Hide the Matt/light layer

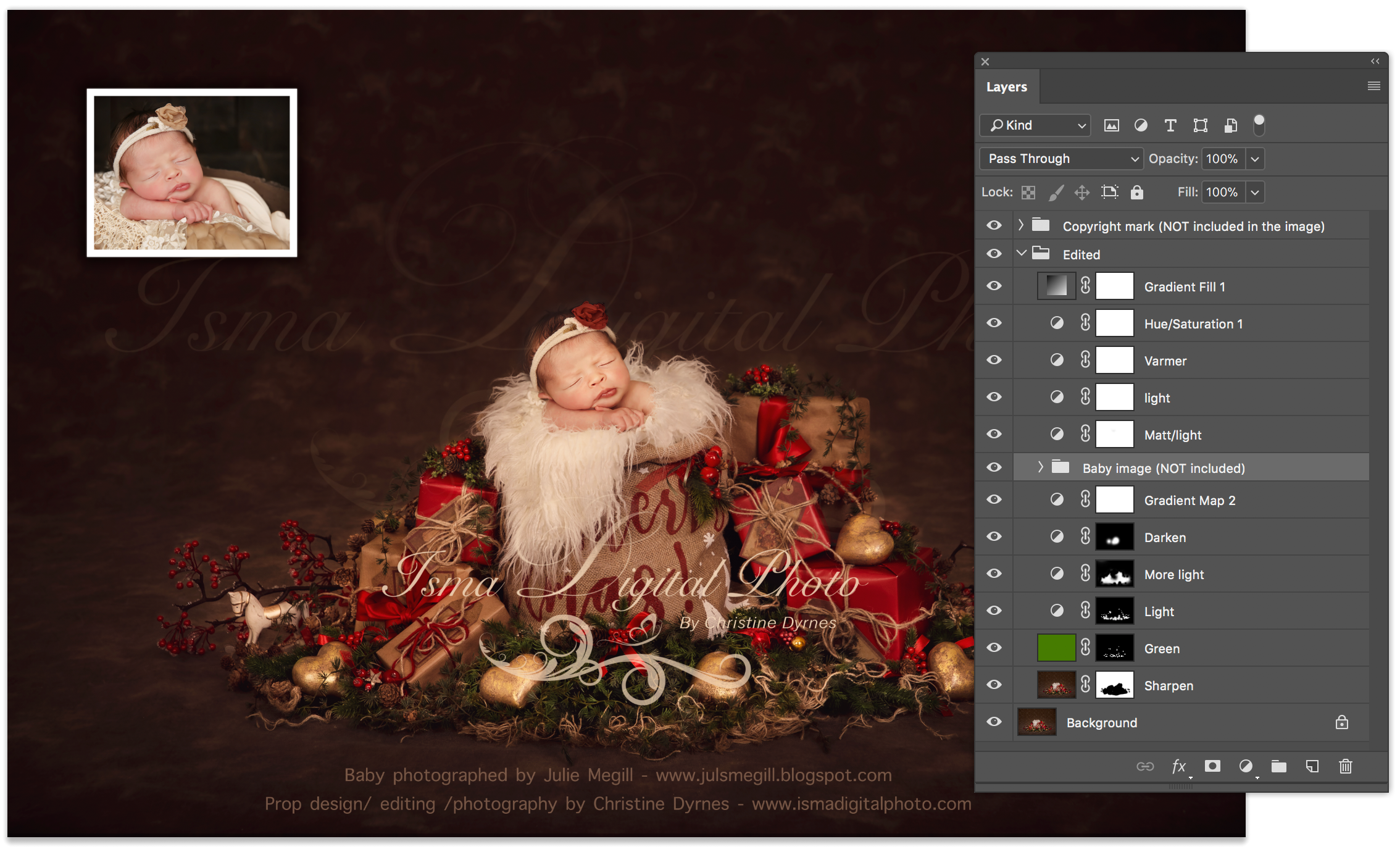pos(994,434)
